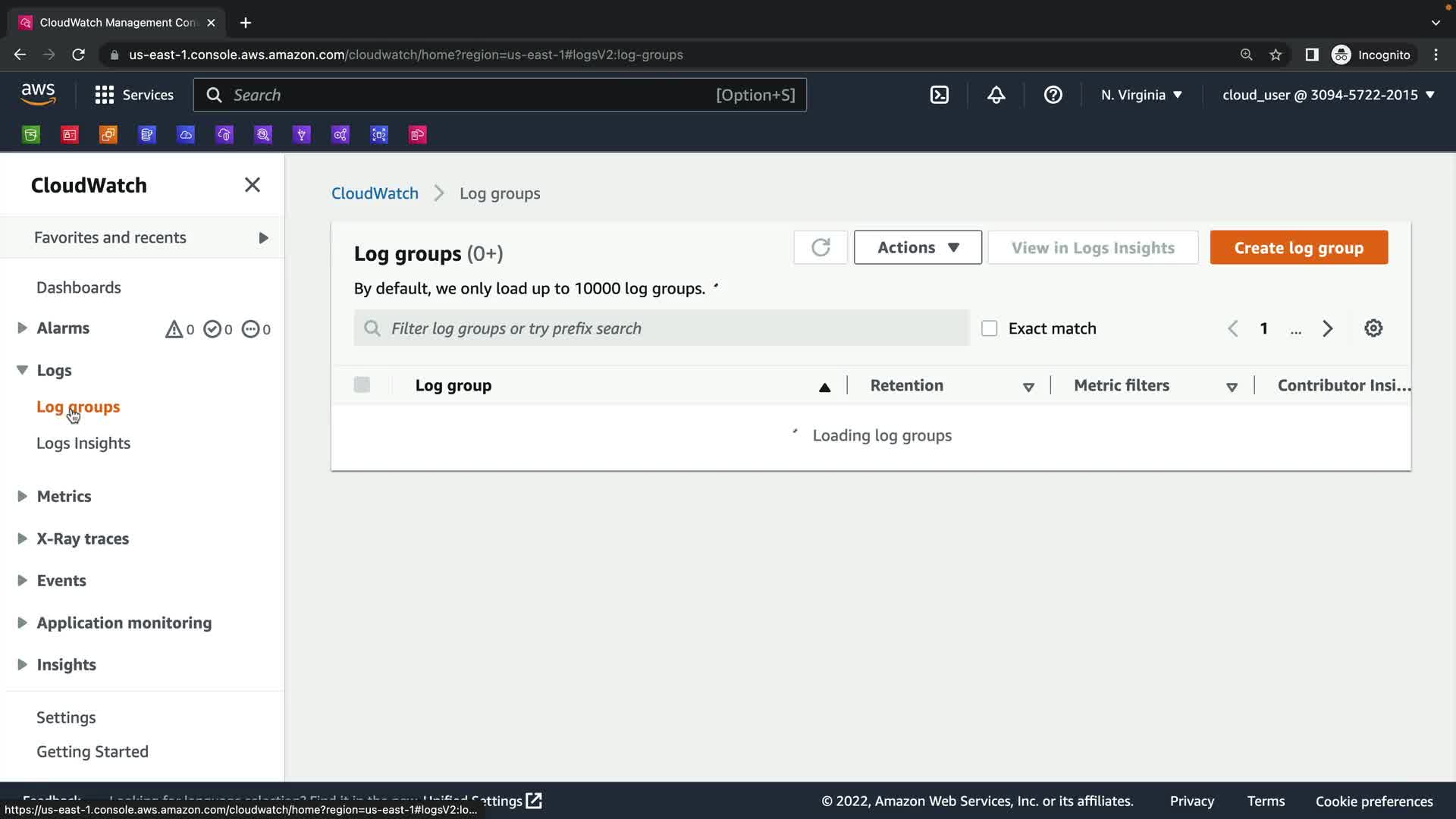Close the CloudWatch navigation sidebar
The height and width of the screenshot is (819, 1456).
point(253,185)
